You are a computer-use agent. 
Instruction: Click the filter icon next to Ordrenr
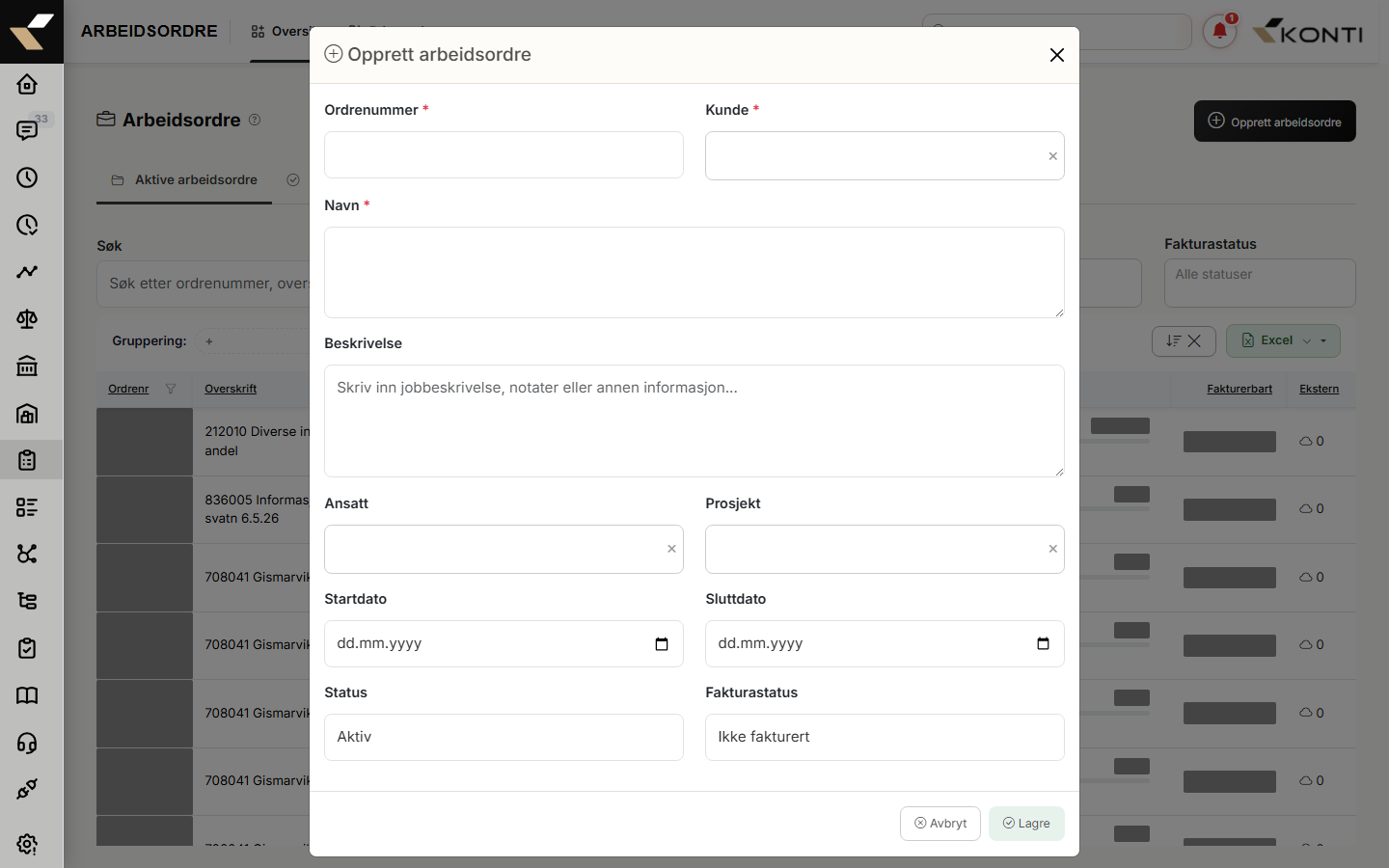point(171,389)
